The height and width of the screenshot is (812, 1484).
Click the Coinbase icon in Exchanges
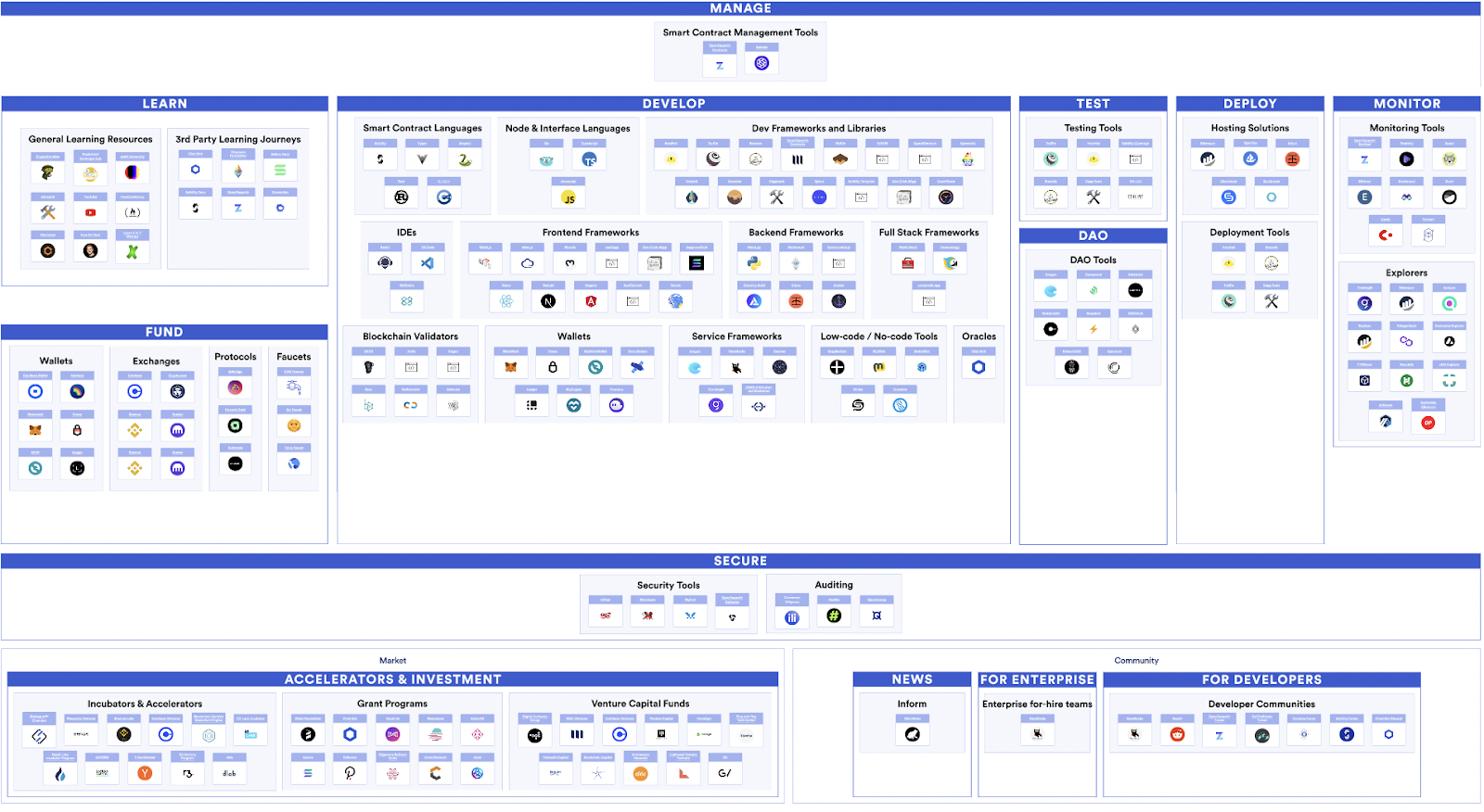point(134,392)
